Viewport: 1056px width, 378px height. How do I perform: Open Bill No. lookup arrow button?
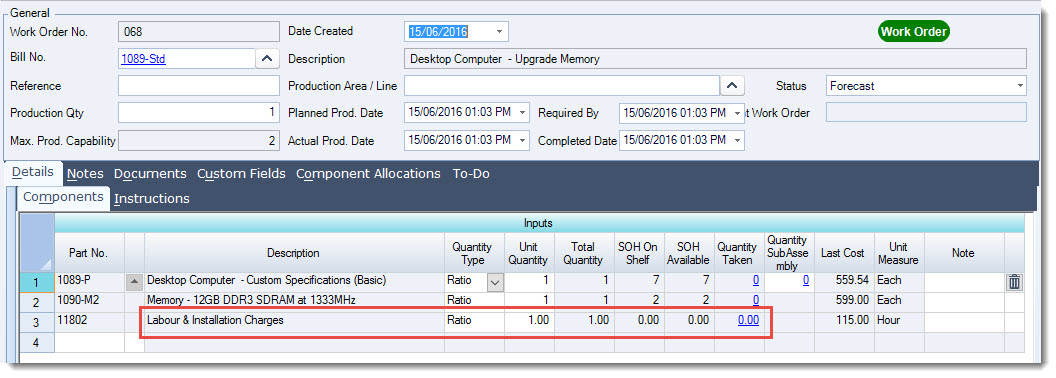click(x=267, y=59)
